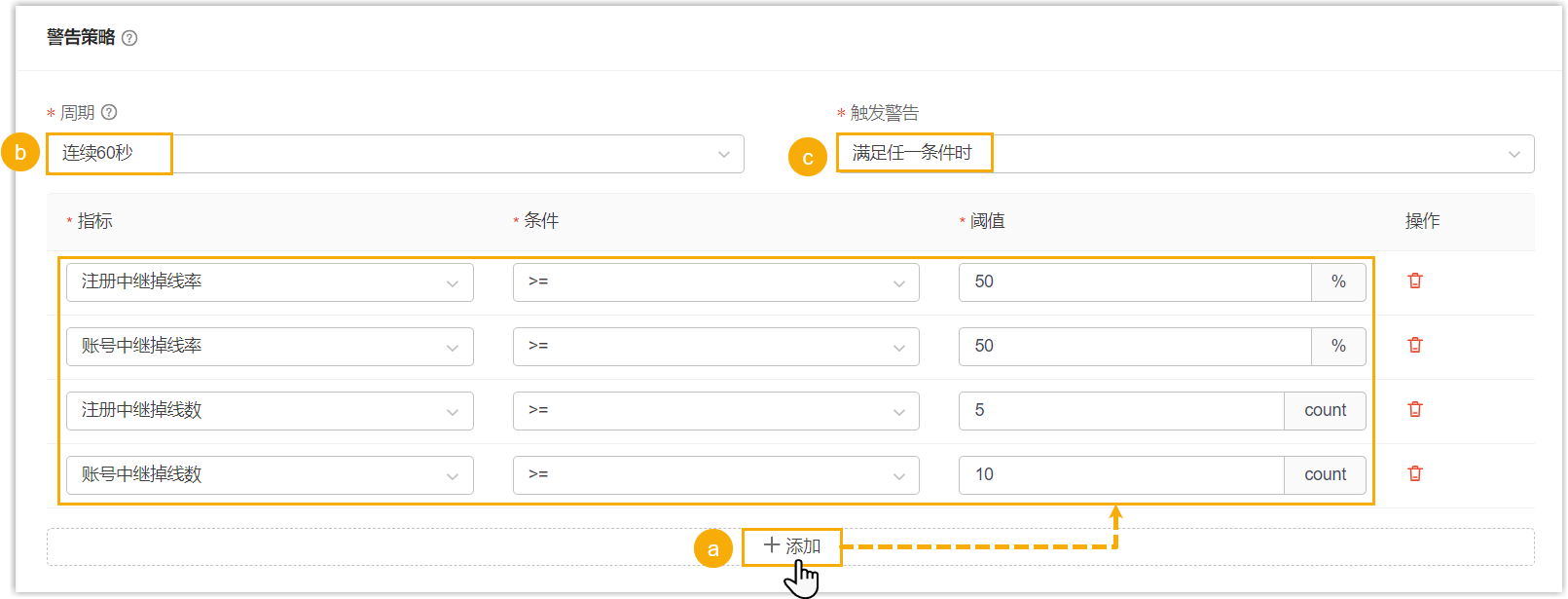Expand the 注册中继掉线率 metric dropdown

point(270,282)
